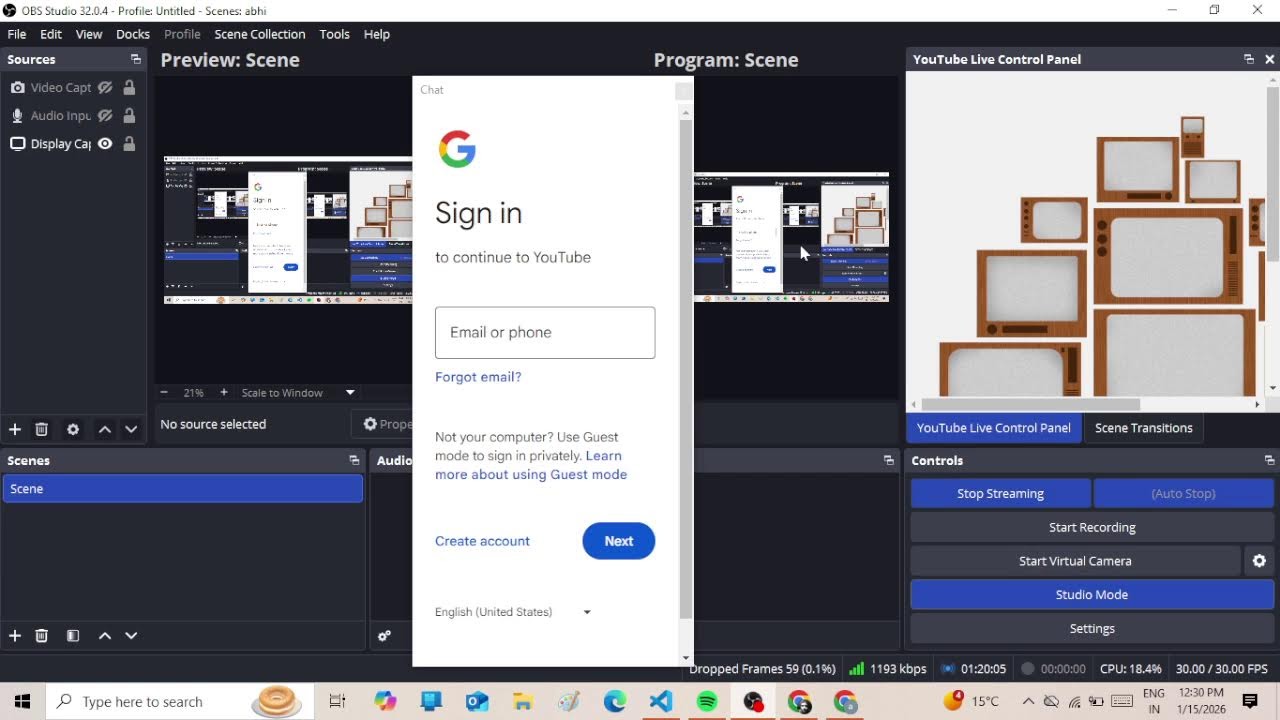Open Visual Studio Code from taskbar

tap(661, 702)
